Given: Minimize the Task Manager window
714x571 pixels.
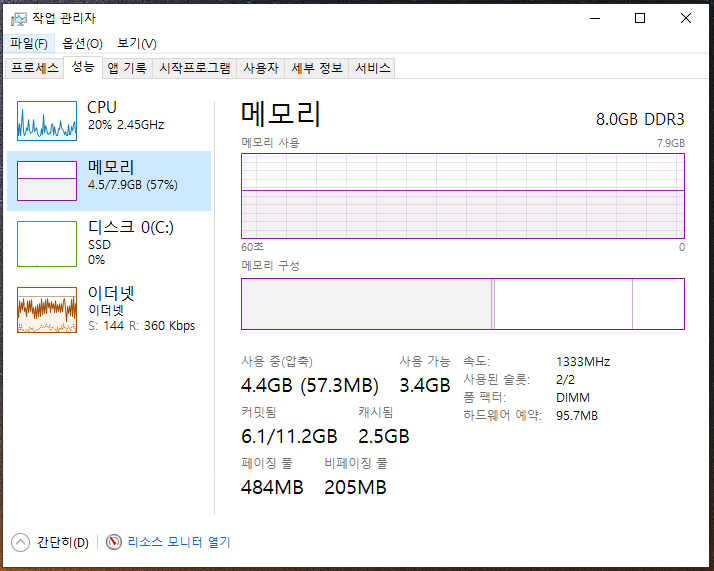Looking at the screenshot, I should (x=595, y=18).
